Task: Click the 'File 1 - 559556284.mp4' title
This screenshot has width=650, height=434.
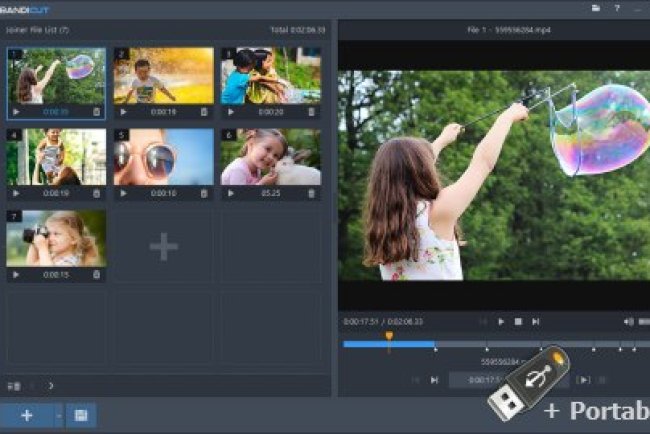Action: coord(509,30)
